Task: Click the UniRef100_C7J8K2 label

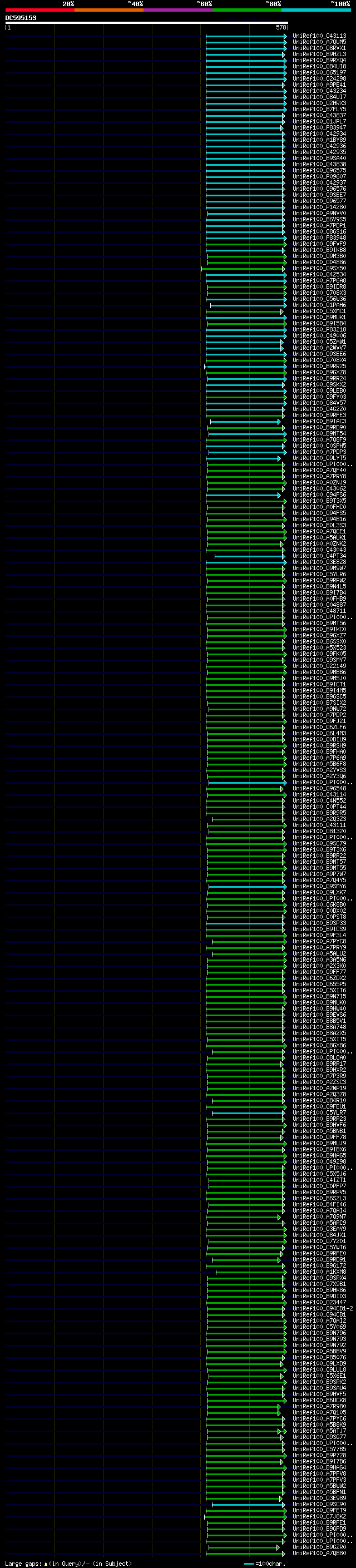Action: [x=319, y=1516]
